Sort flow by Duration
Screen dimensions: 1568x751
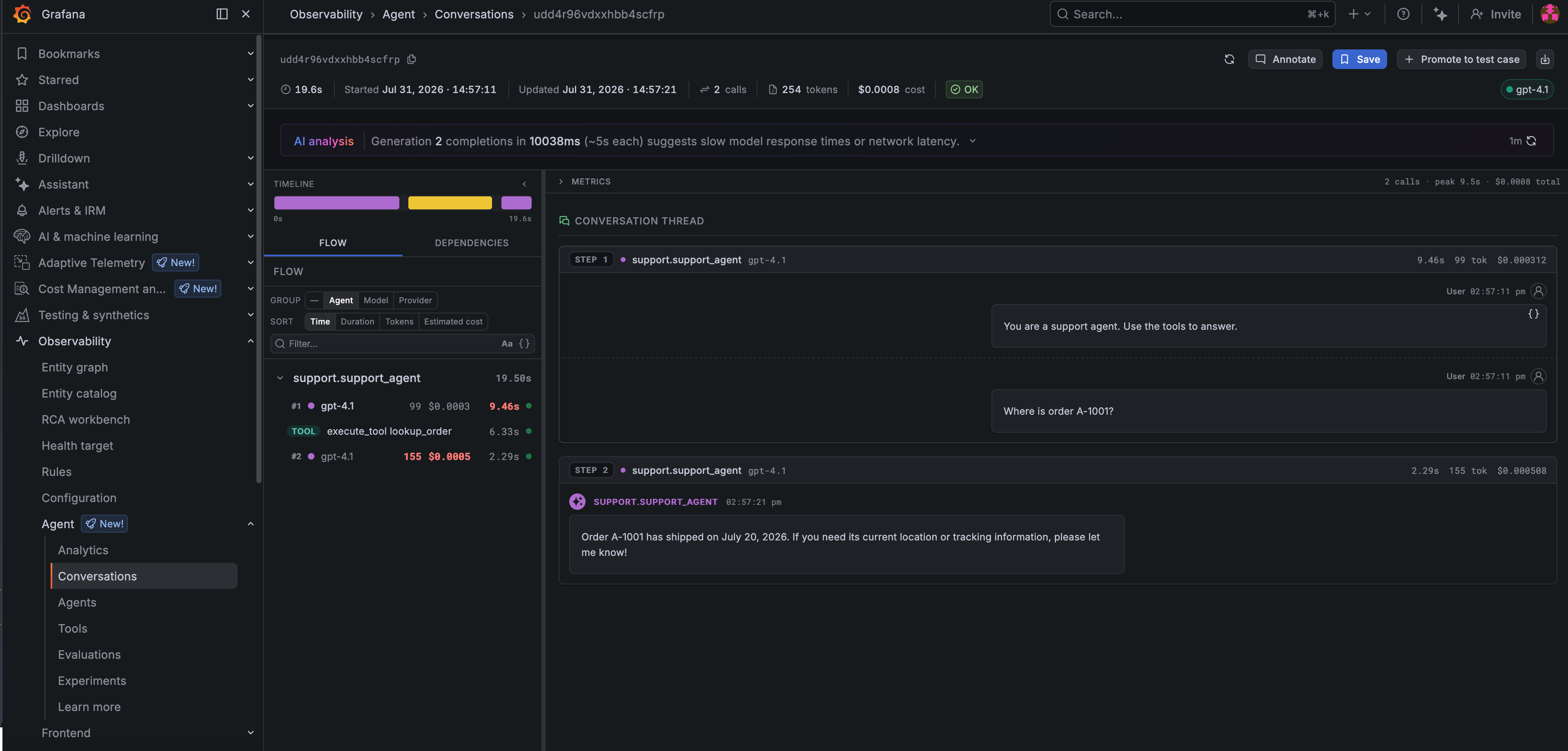click(x=357, y=321)
